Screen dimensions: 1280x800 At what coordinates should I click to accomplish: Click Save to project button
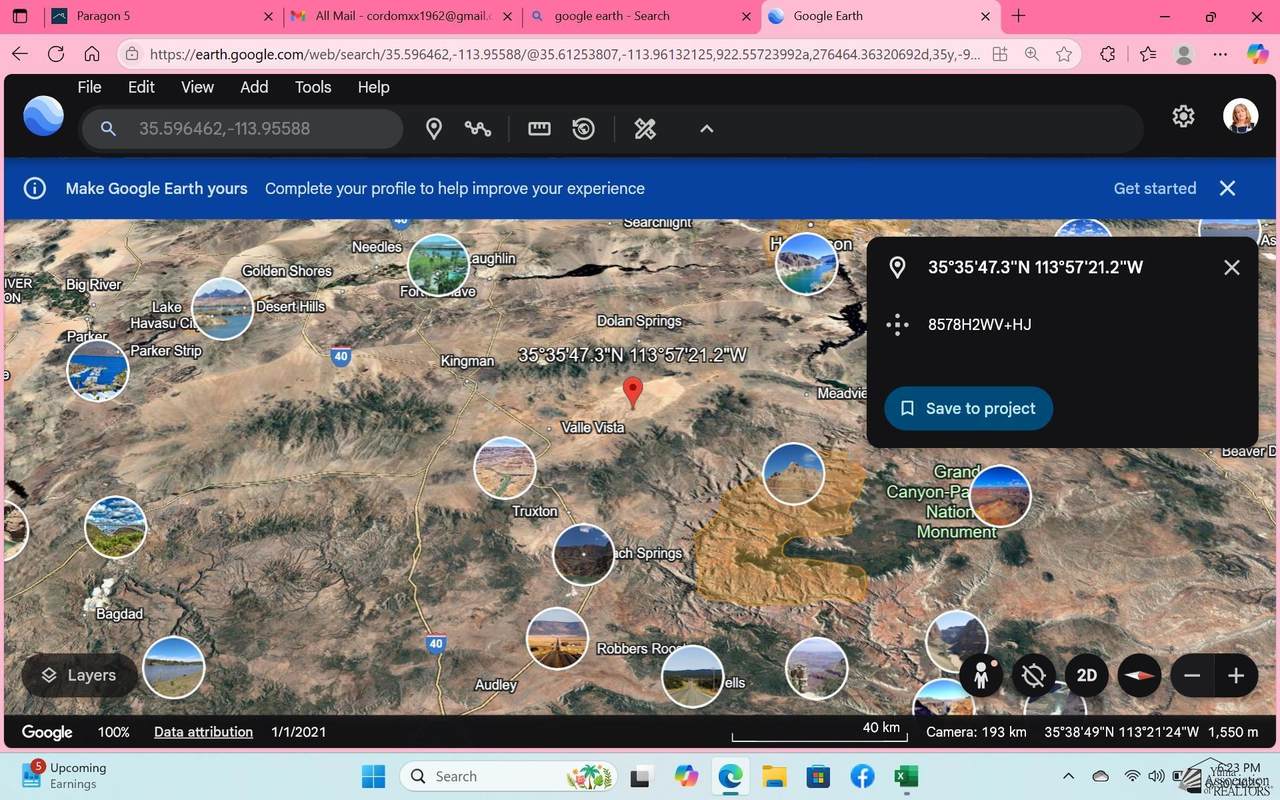(968, 408)
